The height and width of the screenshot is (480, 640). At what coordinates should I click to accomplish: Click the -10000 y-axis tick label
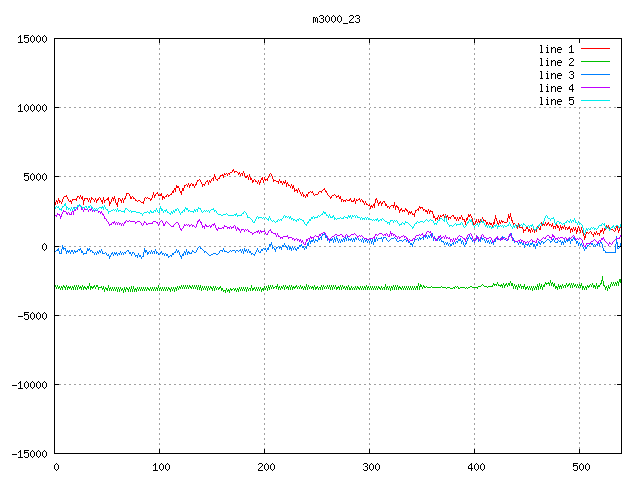pyautogui.click(x=28, y=384)
